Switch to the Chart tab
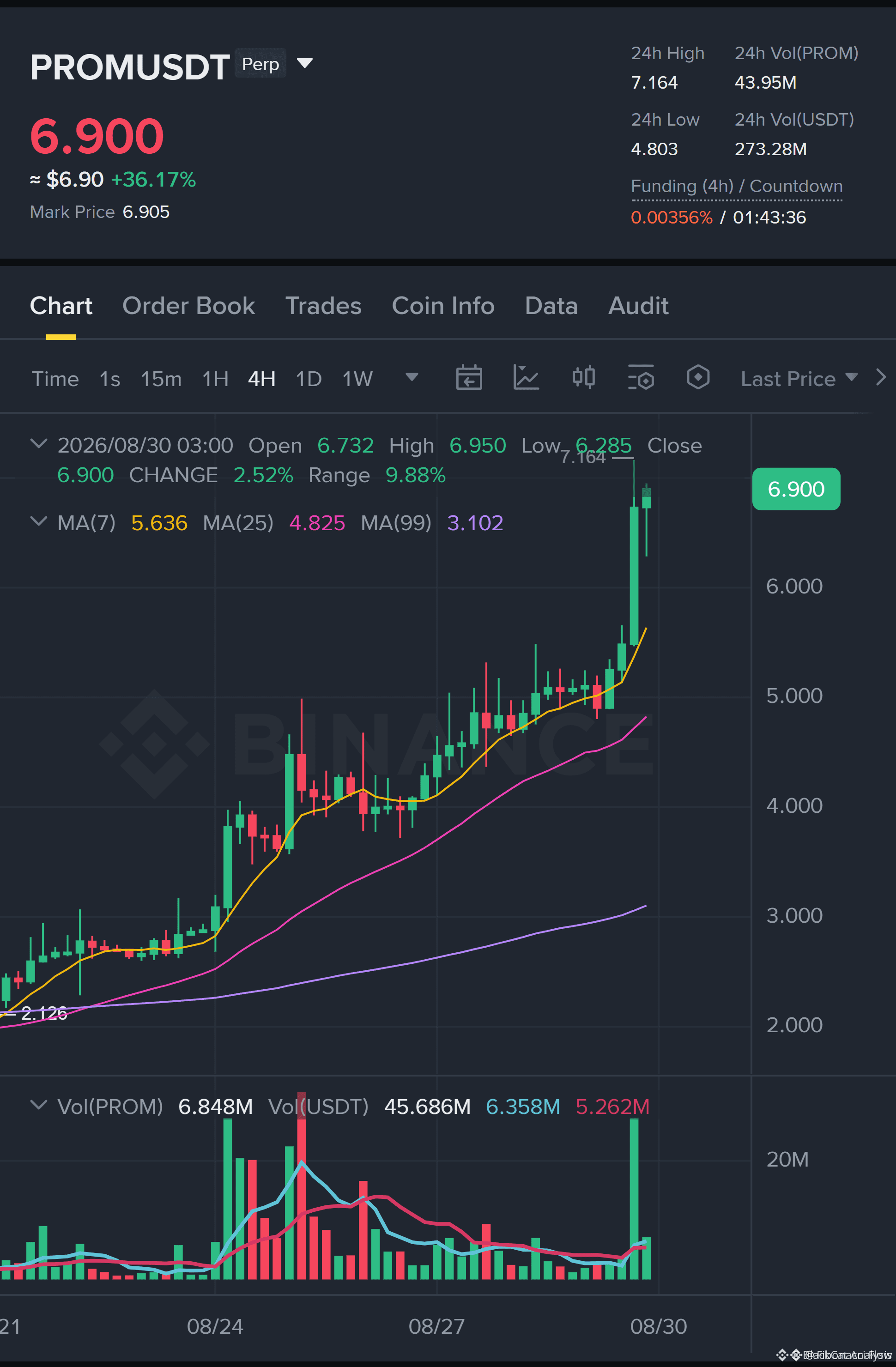The image size is (896, 1367). [x=61, y=306]
